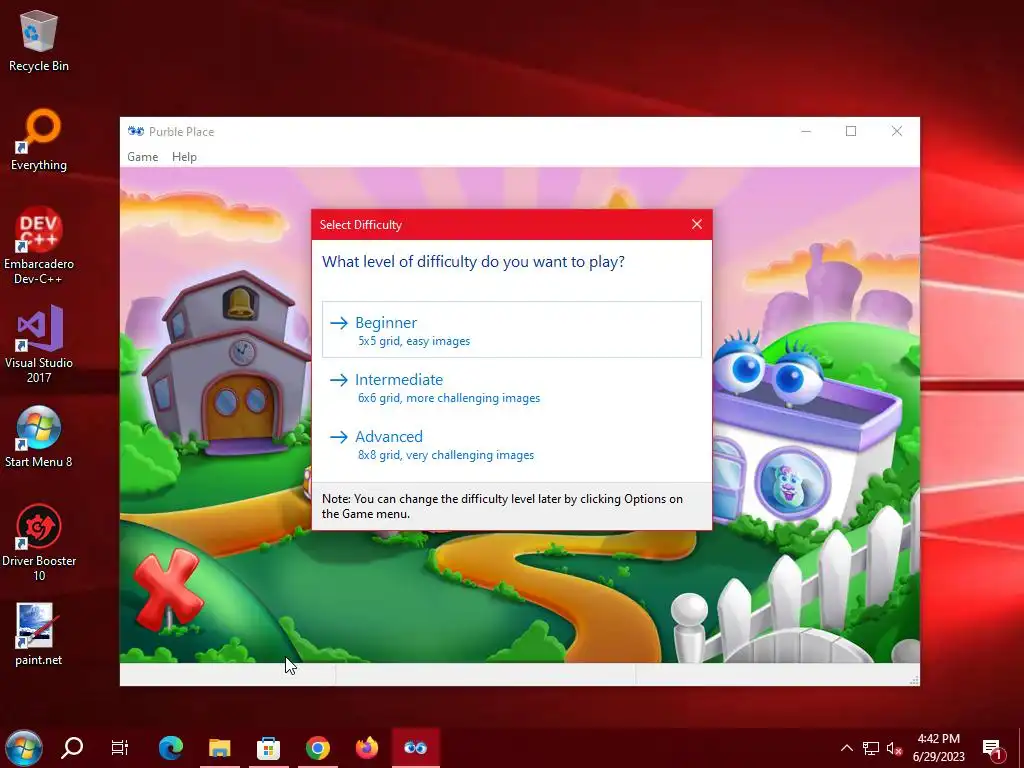Image resolution: width=1024 pixels, height=768 pixels.
Task: Minimize the Purble Place window
Action: point(806,131)
